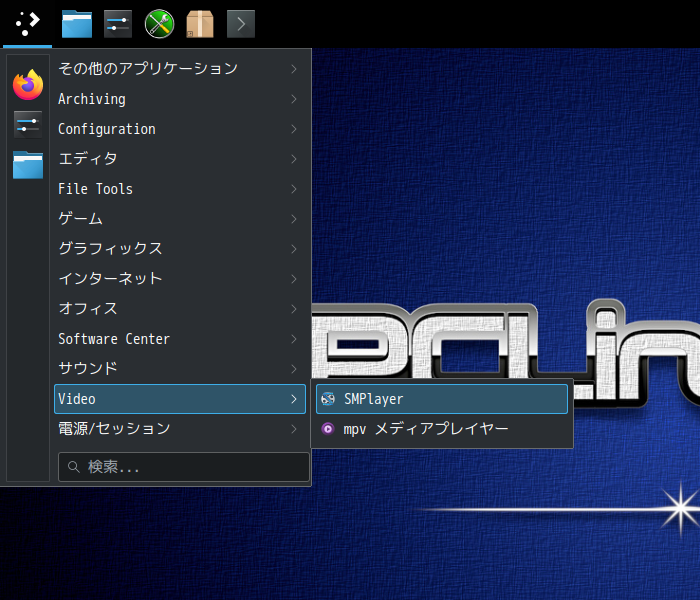Screen dimensions: 700x600
Task: Click the SMPlayer app icon
Action: point(328,399)
